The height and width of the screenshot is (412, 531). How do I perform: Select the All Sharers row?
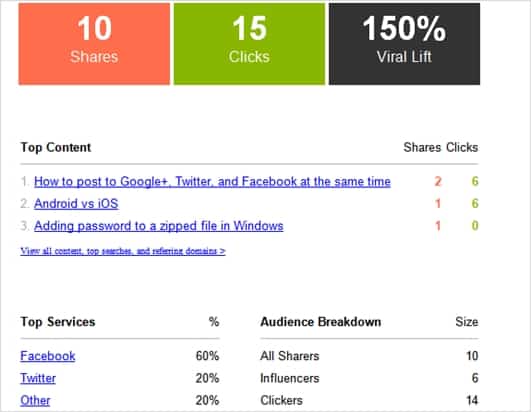pyautogui.click(x=369, y=356)
